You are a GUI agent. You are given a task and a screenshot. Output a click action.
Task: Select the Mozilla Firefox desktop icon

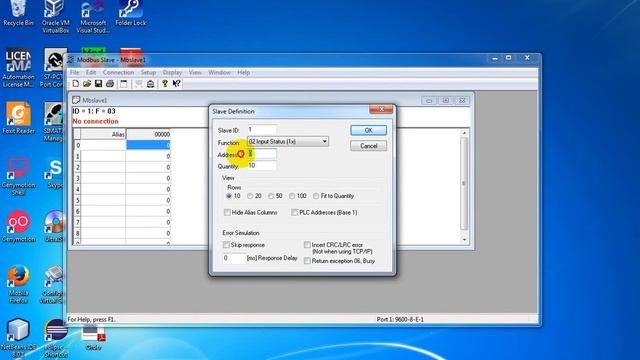coord(18,285)
